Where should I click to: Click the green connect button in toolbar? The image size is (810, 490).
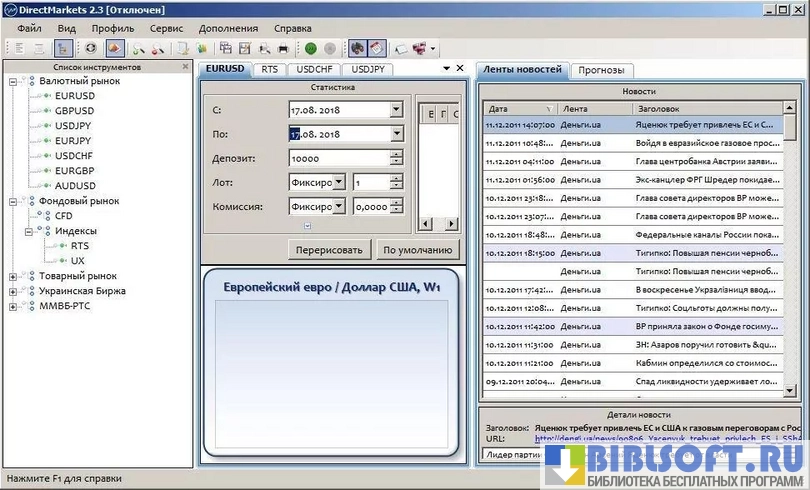[x=311, y=48]
